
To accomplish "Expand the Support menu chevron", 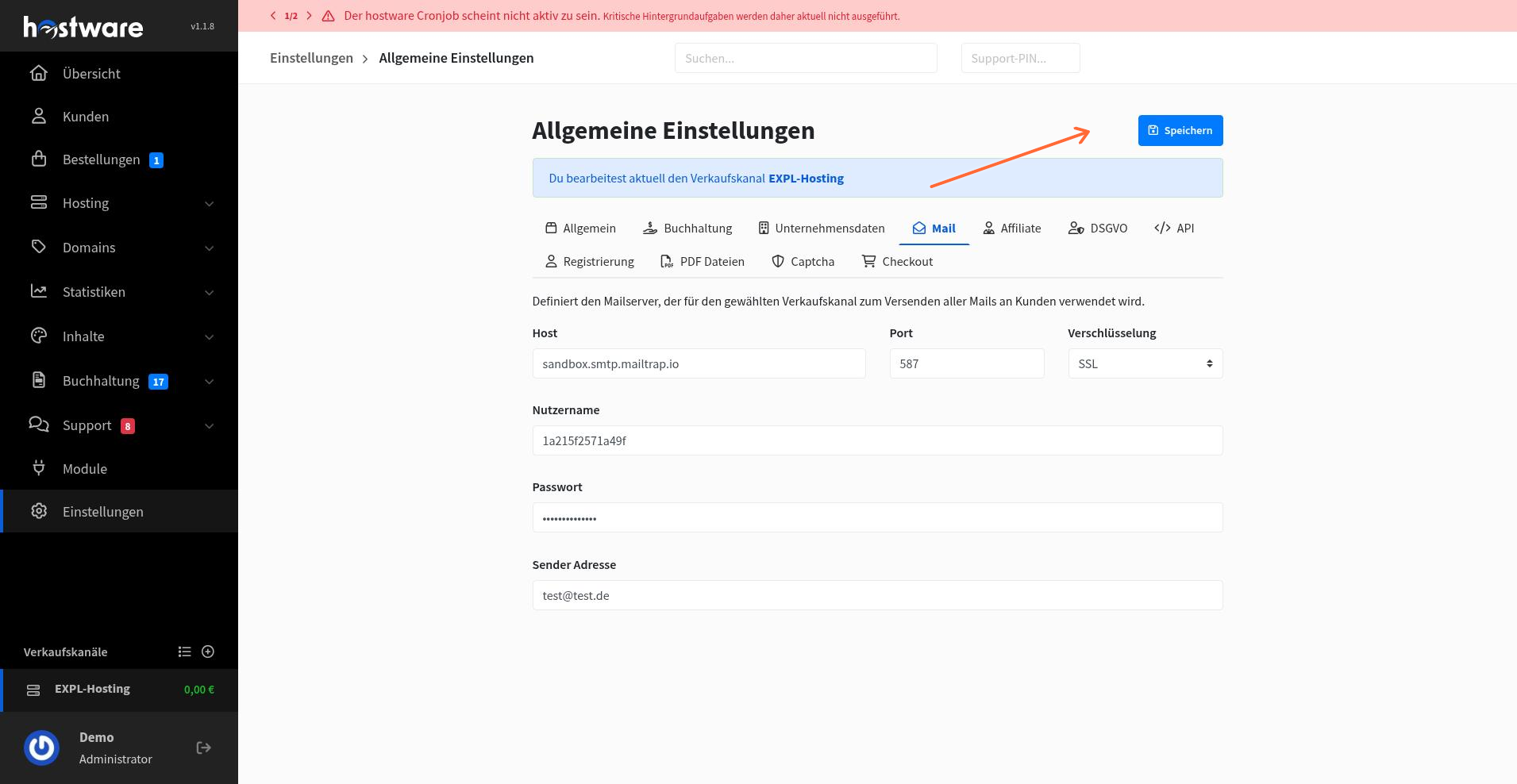I will (x=210, y=426).
